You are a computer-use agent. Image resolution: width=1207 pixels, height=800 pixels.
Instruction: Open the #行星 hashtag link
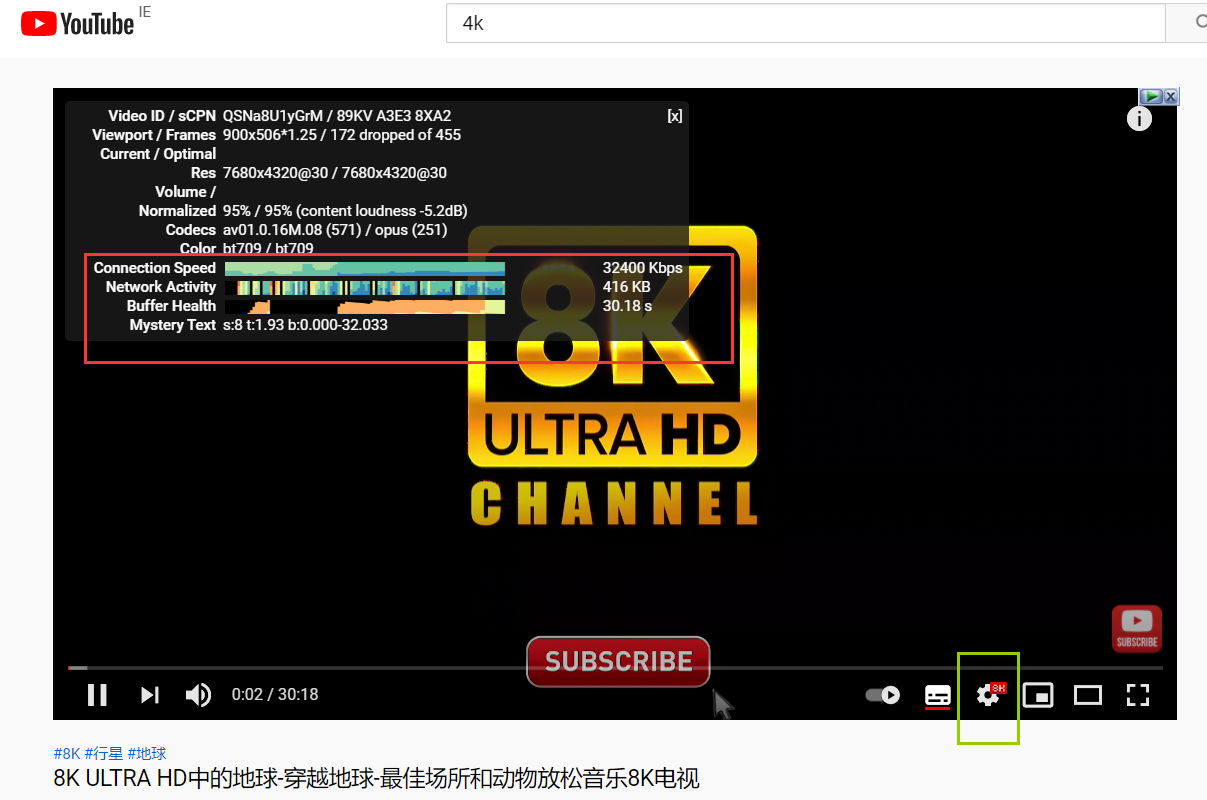pos(104,753)
